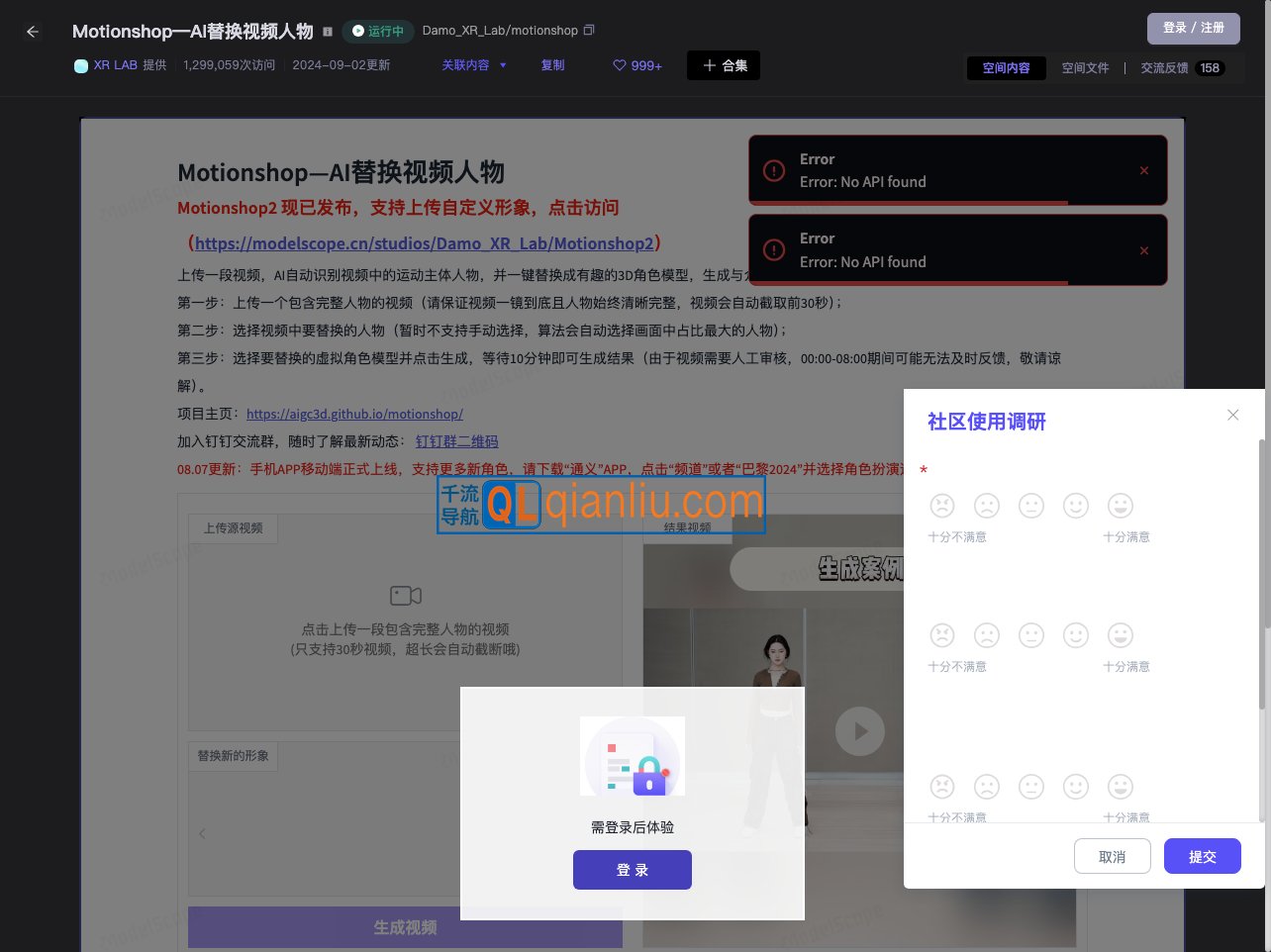The height and width of the screenshot is (952, 1271).
Task: Play the 生成案例 demo video
Action: tap(859, 731)
